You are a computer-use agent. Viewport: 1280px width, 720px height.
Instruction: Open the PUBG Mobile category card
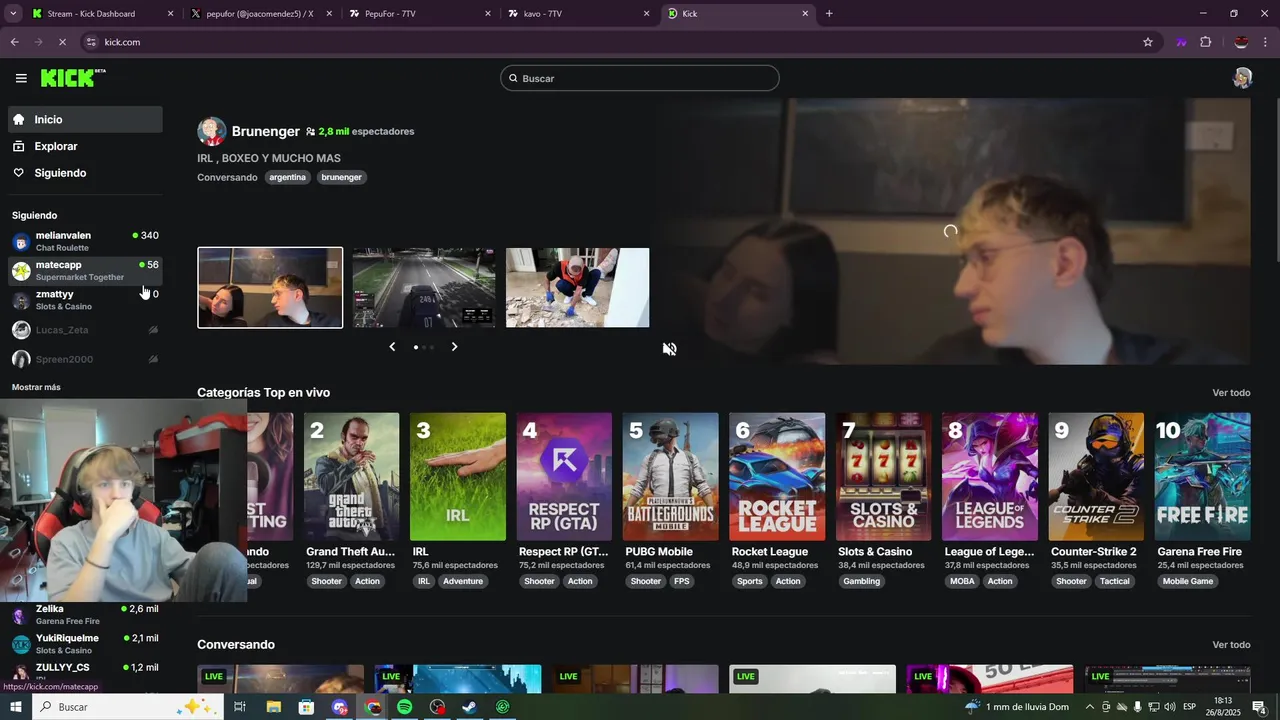click(x=670, y=477)
